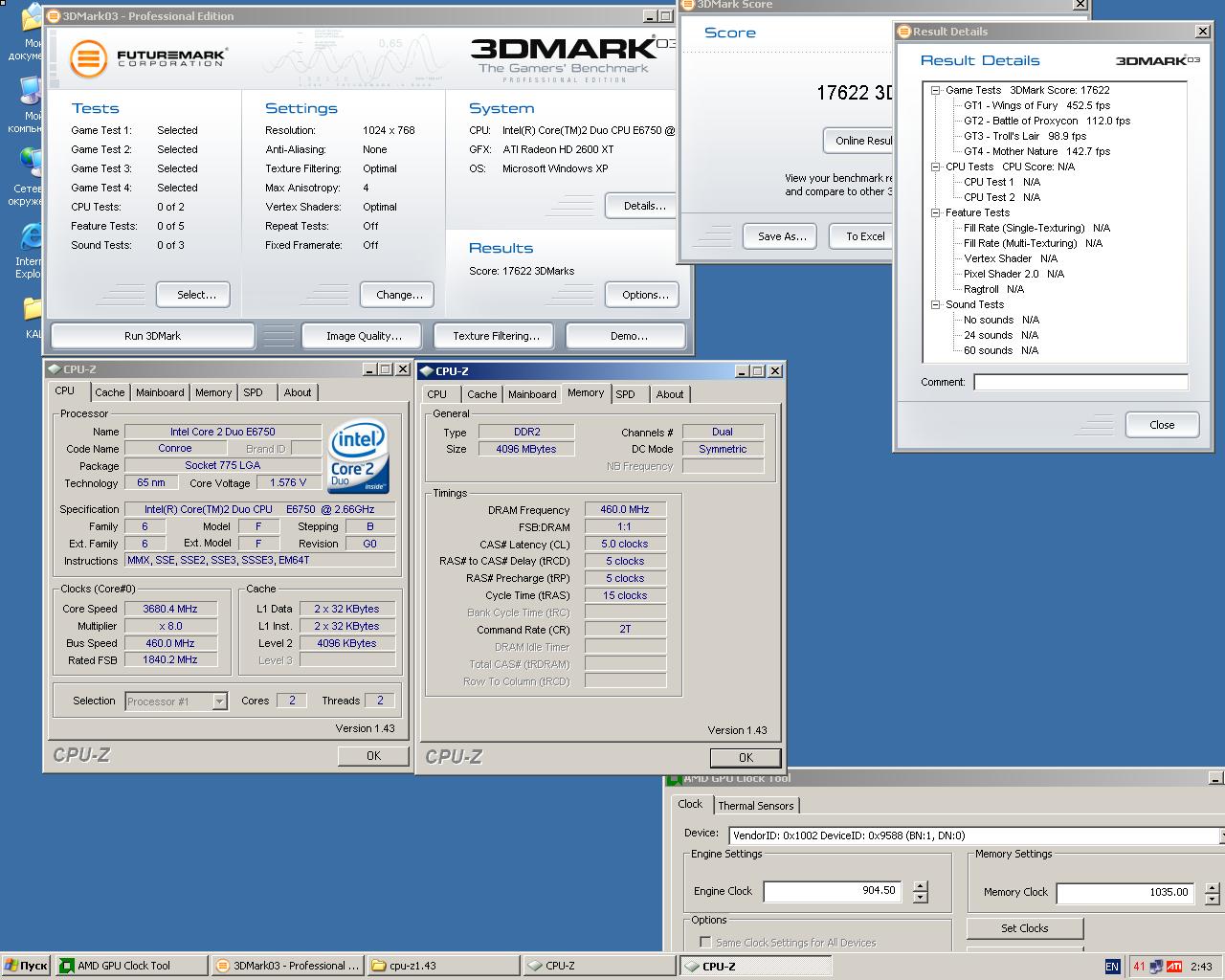
Task: Switch to AMD GPU Clock Tool taskbar item
Action: pyautogui.click(x=131, y=966)
